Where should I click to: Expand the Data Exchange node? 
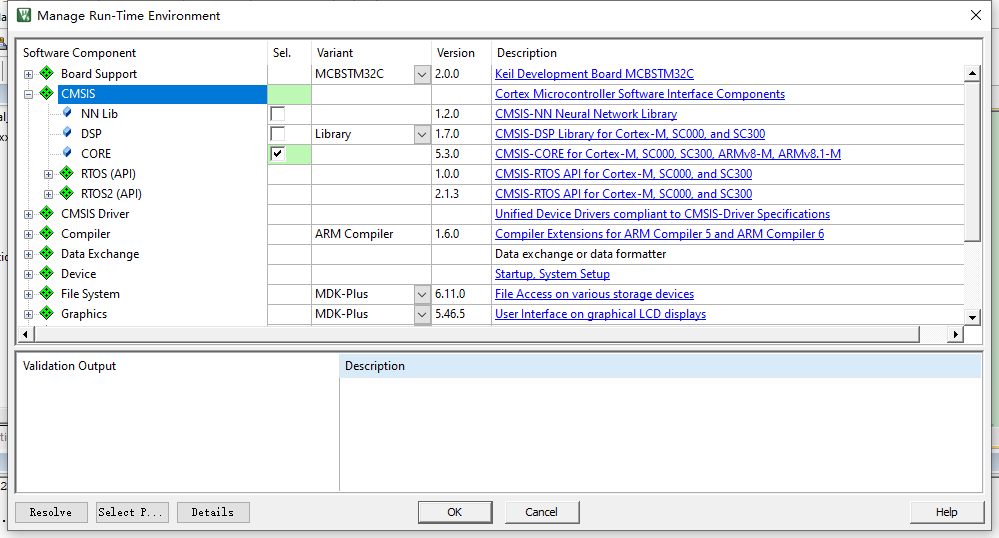(28, 254)
